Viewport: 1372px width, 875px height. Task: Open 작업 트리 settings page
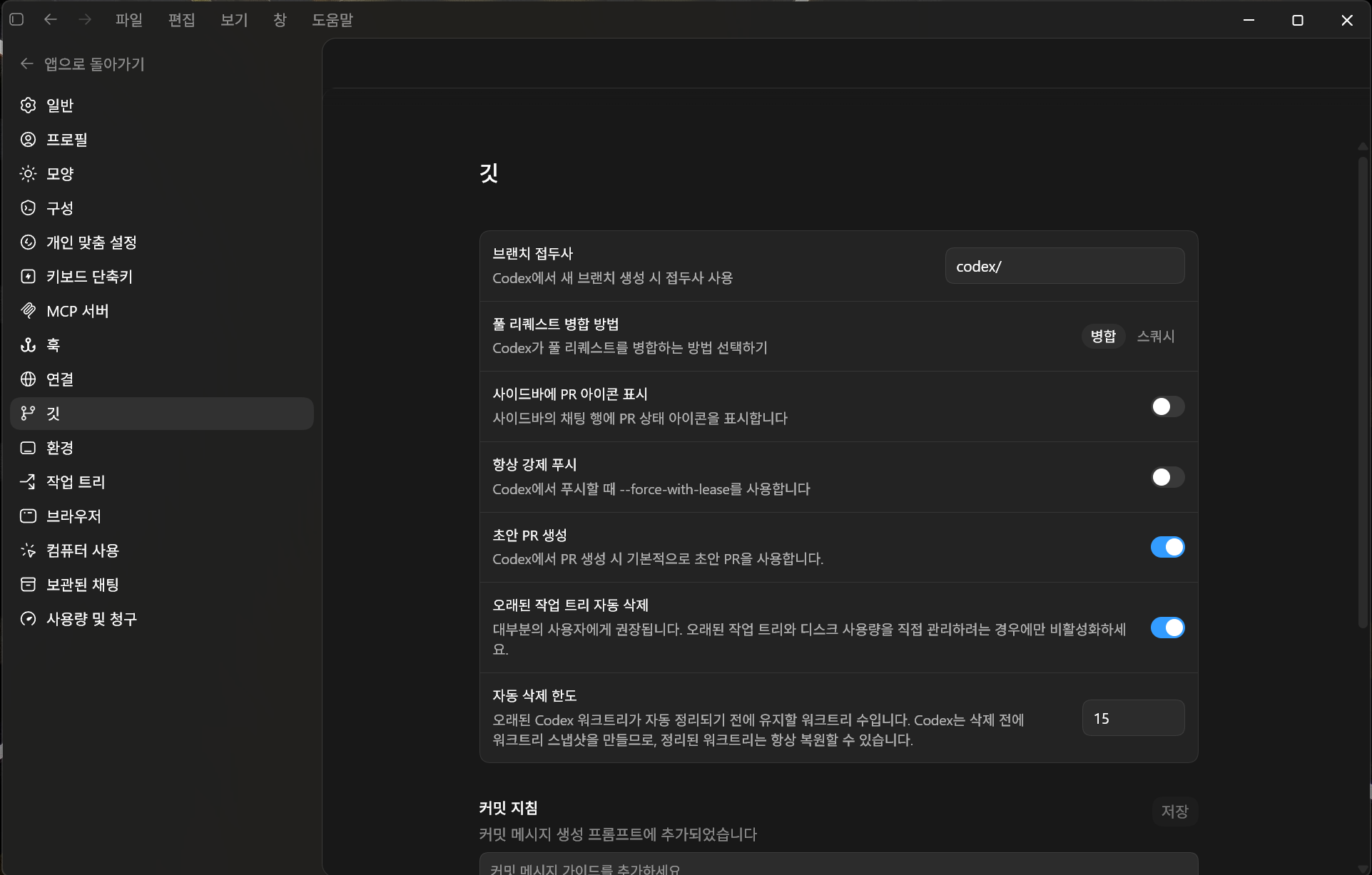click(x=162, y=482)
